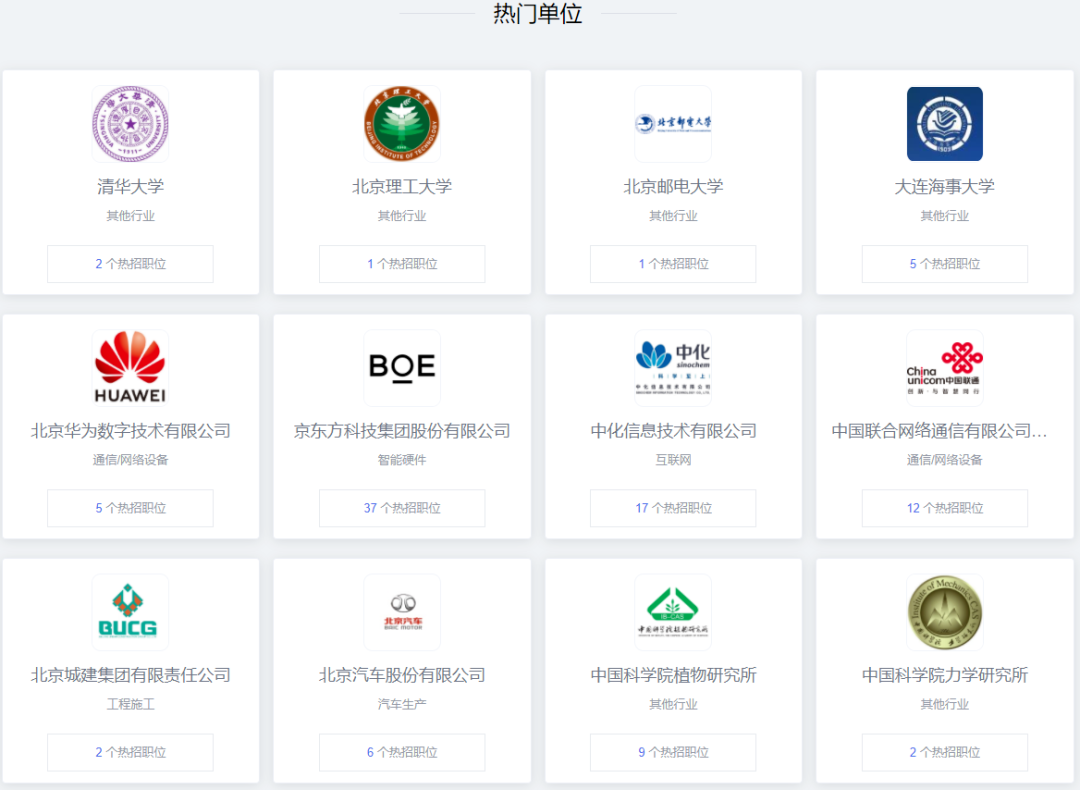Select the 中国科学院力学研究所 company name
The image size is (1080, 790).
(x=944, y=675)
